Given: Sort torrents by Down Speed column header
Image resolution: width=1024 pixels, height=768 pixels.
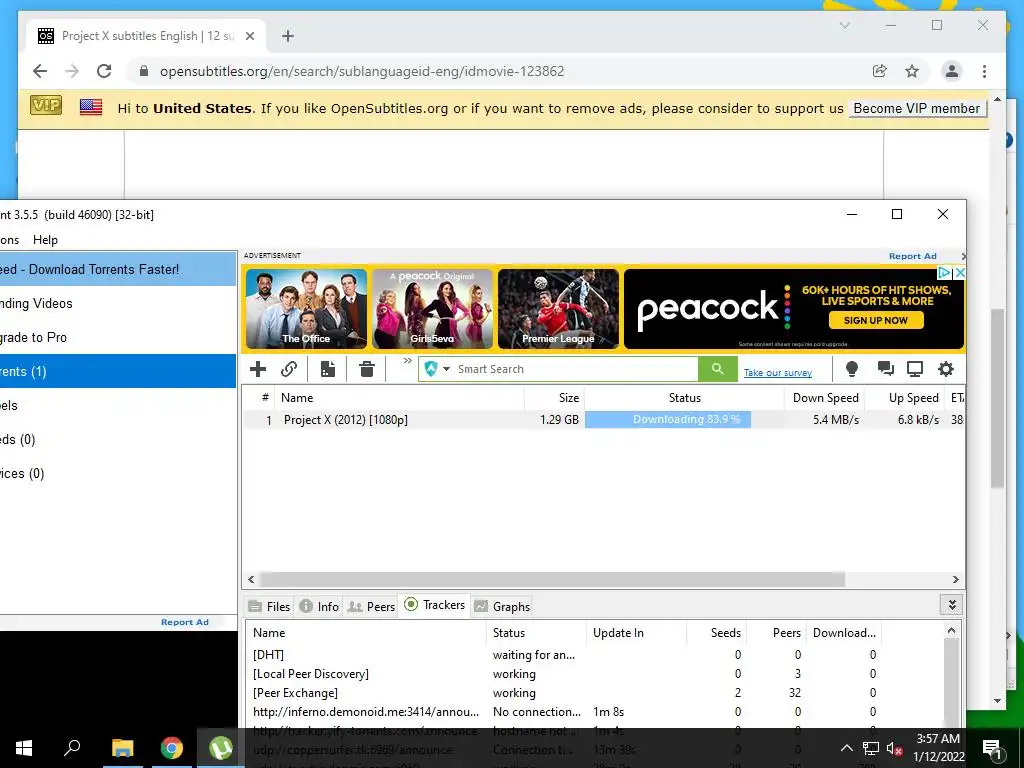Looking at the screenshot, I should tap(825, 398).
